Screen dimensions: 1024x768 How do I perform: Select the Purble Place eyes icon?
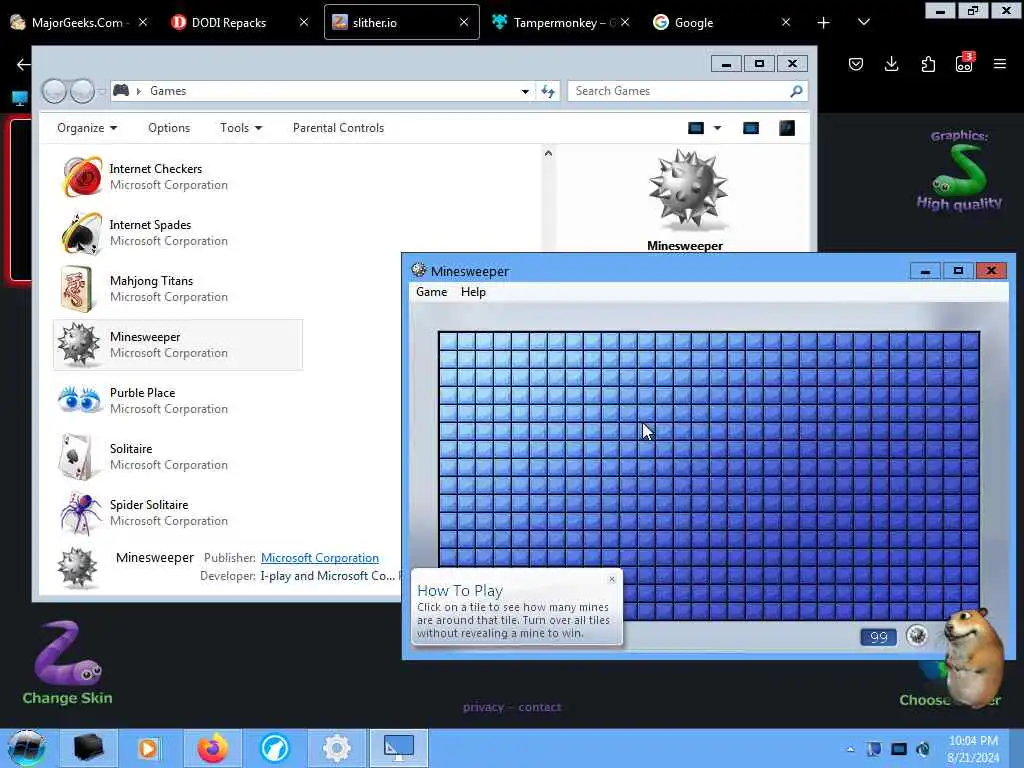[80, 400]
